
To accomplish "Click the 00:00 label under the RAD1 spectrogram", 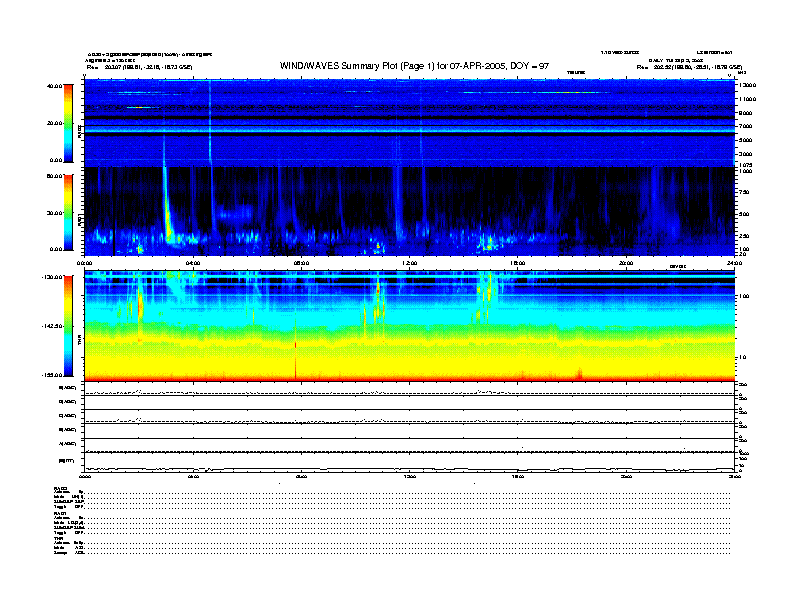I will (x=84, y=263).
